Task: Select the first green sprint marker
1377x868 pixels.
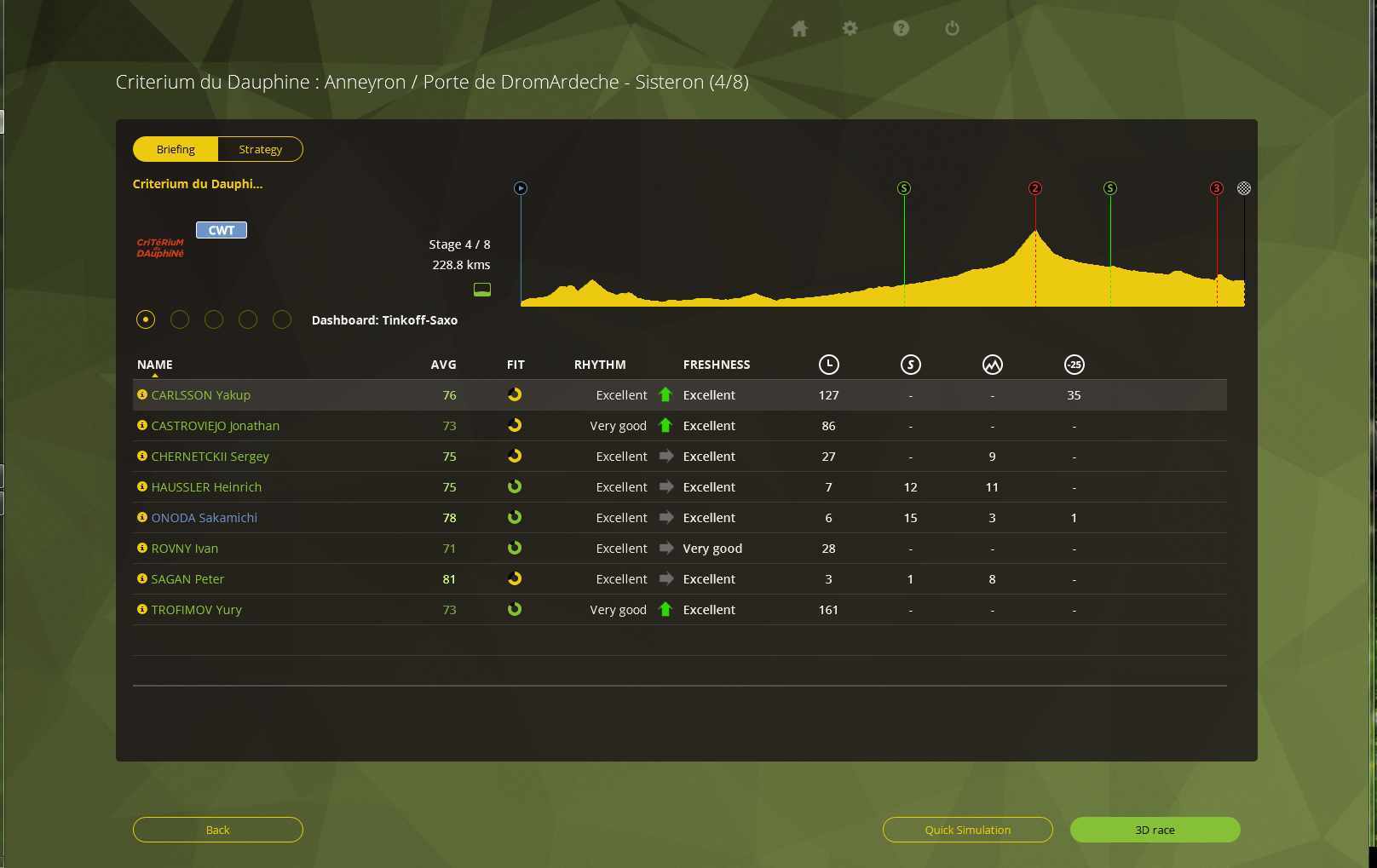Action: pyautogui.click(x=904, y=188)
